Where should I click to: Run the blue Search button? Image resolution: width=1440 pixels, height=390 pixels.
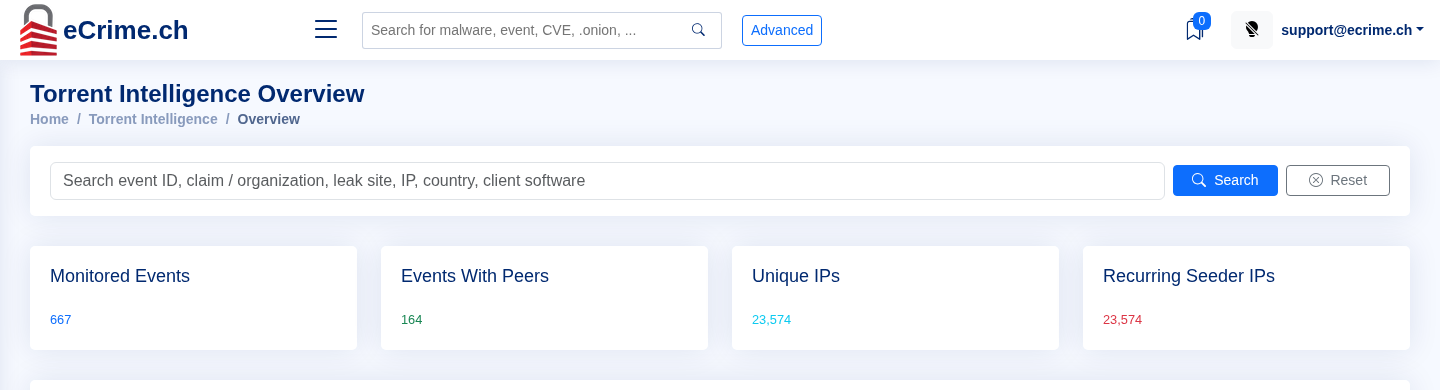coord(1225,180)
